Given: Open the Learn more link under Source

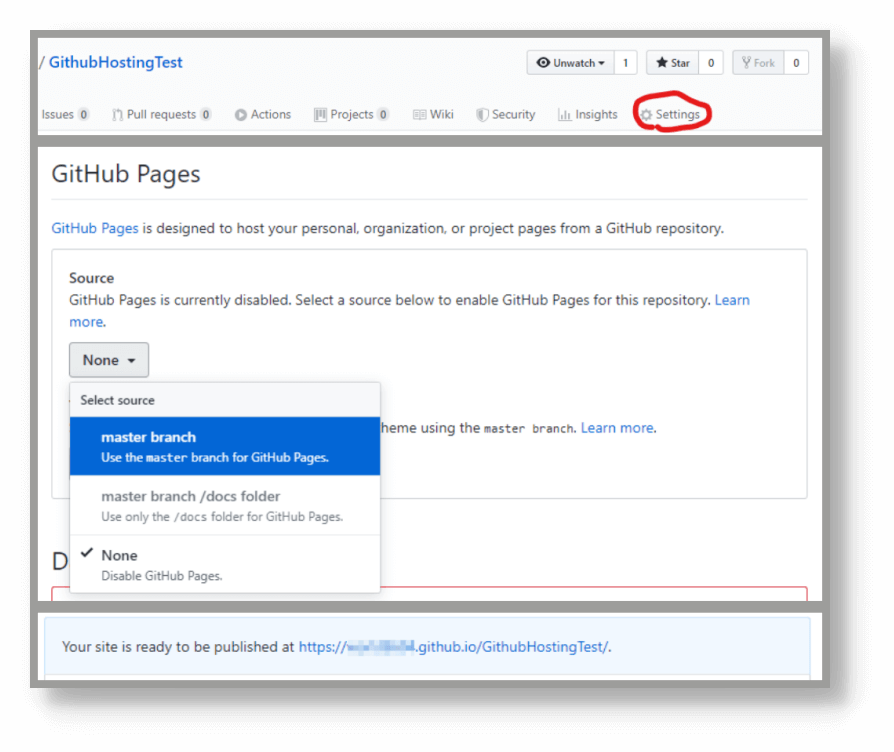Looking at the screenshot, I should pos(732,300).
